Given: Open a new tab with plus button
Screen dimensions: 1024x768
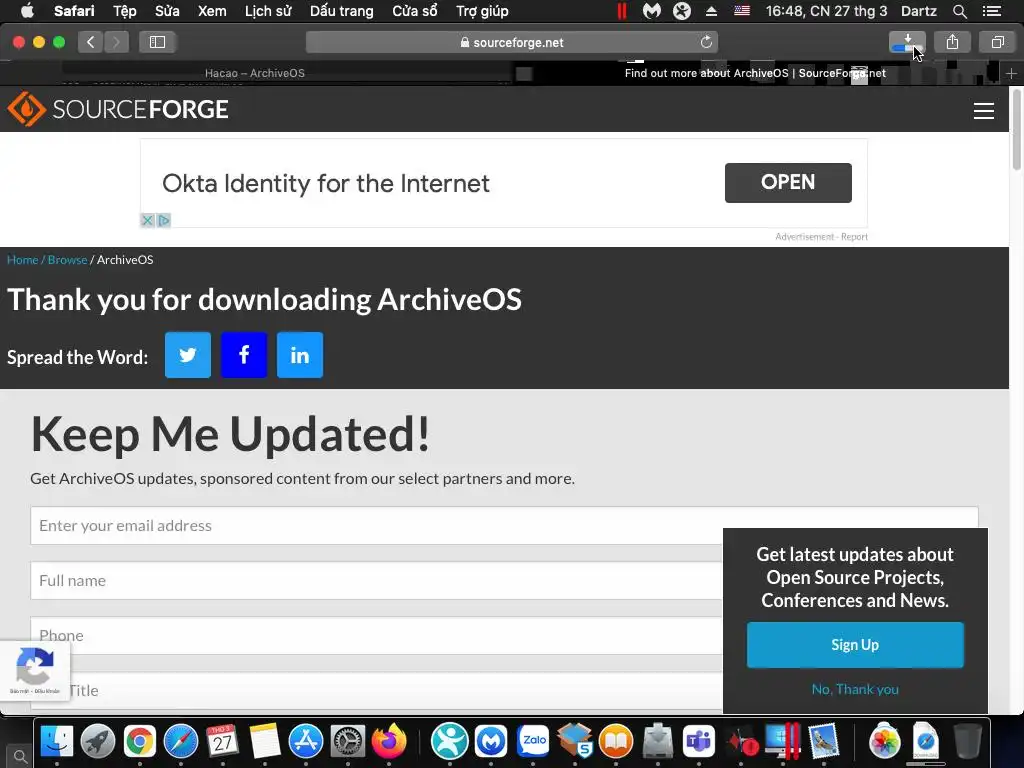Looking at the screenshot, I should (x=1011, y=73).
